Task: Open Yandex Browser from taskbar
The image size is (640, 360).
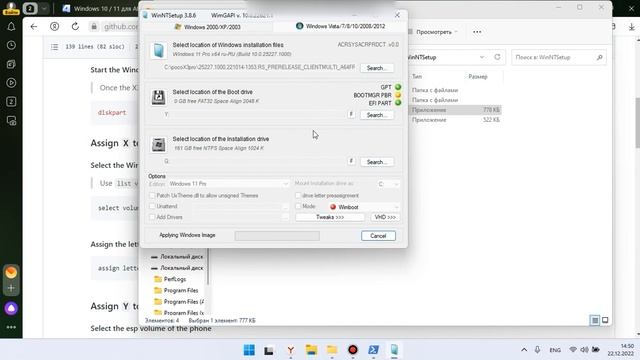Action: pos(291,350)
